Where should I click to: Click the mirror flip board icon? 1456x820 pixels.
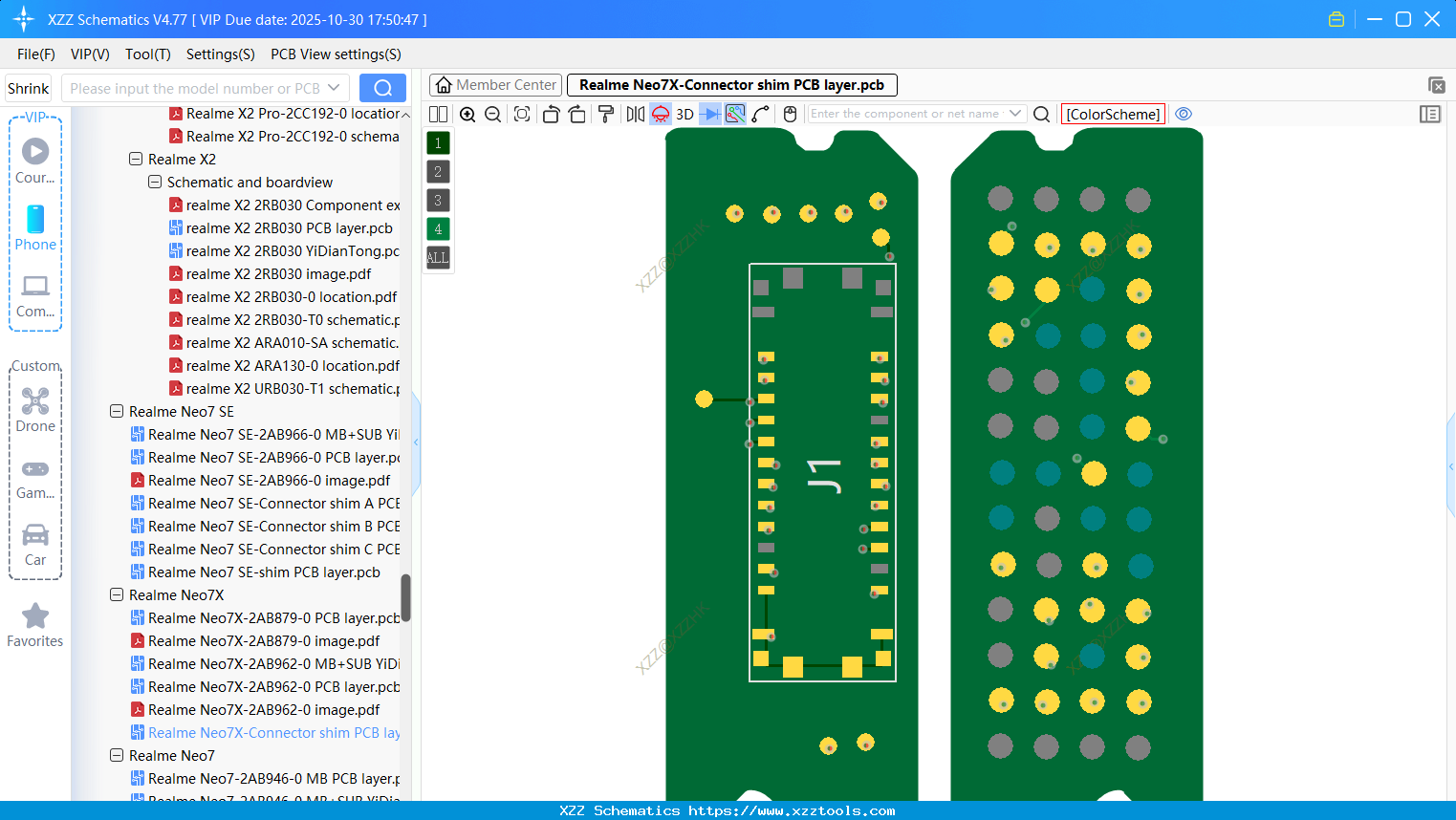coord(636,114)
